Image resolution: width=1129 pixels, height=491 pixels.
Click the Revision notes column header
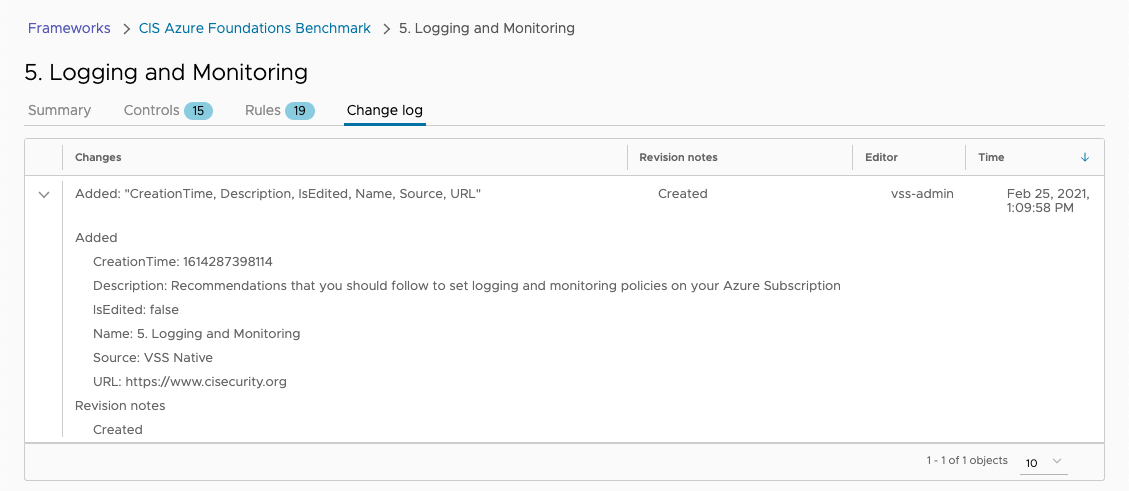678,157
